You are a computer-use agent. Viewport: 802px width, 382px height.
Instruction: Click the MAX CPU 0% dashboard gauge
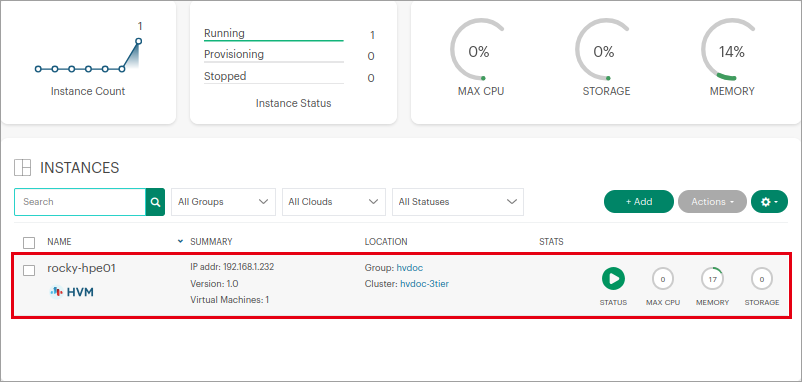479,51
